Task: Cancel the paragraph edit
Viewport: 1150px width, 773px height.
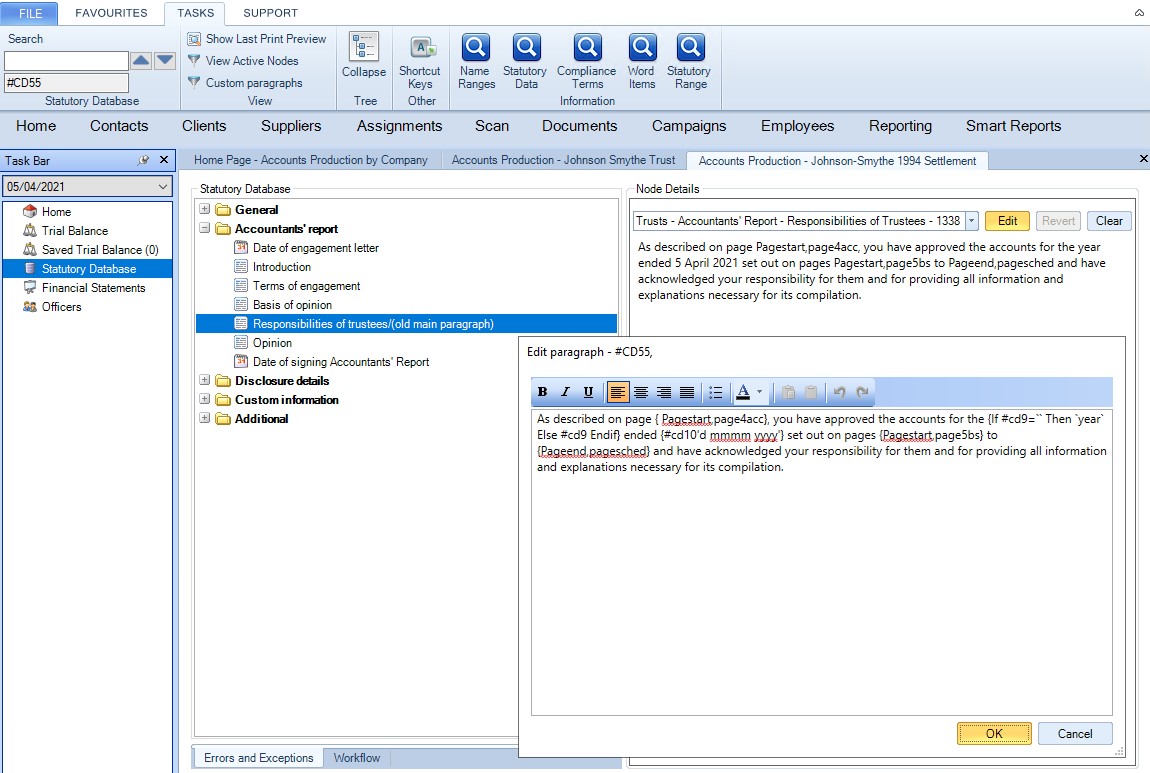Action: pyautogui.click(x=1075, y=733)
